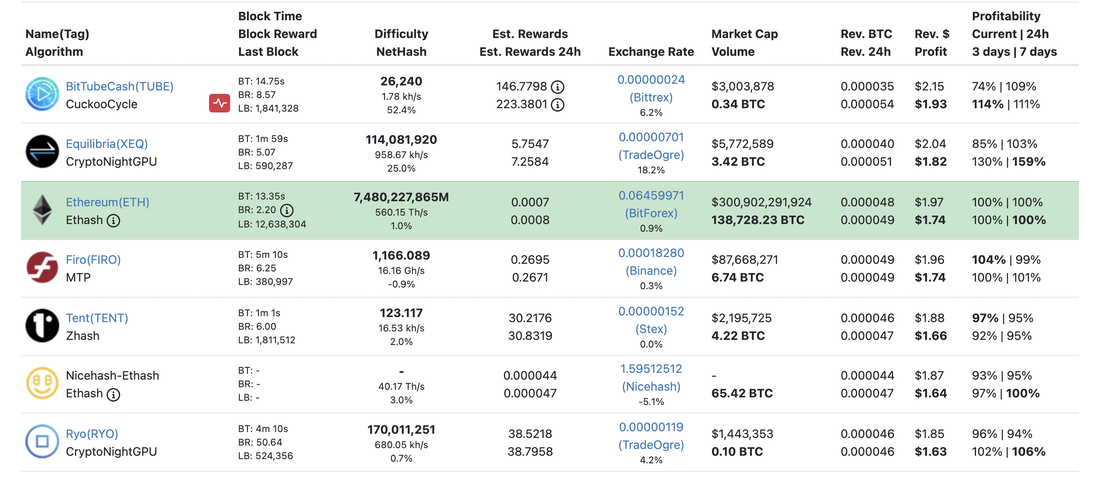Screen dimensions: 1100x487
Task: Click Firo market cap $87,668,271
Action: click(745, 260)
